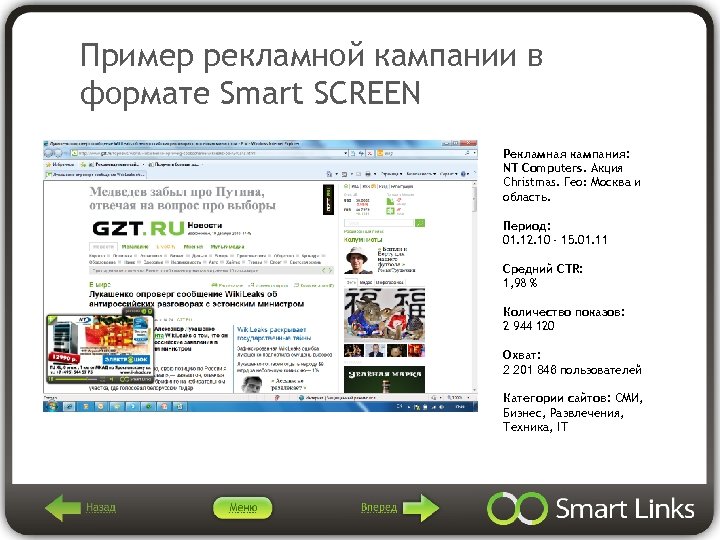Viewport: 720px width, 540px height.
Task: Select the Охват: label
Action: (x=522, y=355)
